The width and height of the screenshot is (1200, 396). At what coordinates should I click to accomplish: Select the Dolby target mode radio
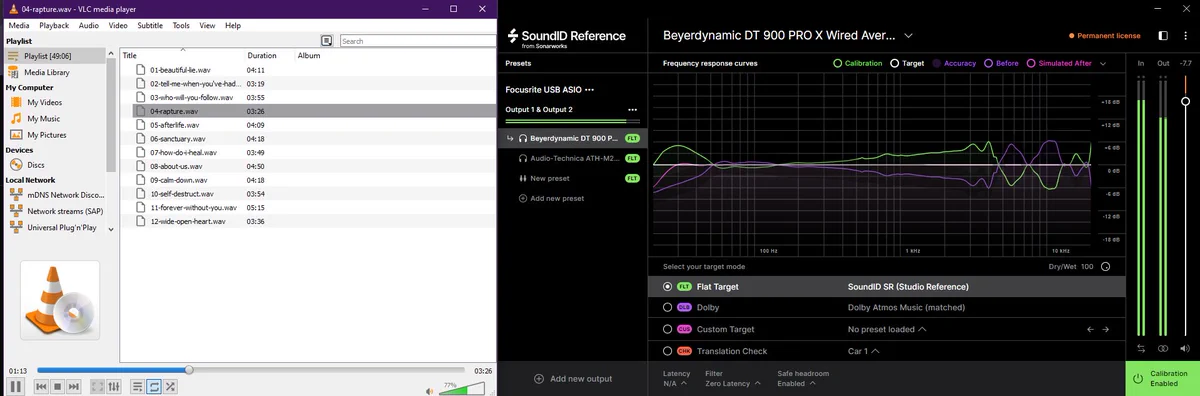coord(668,308)
